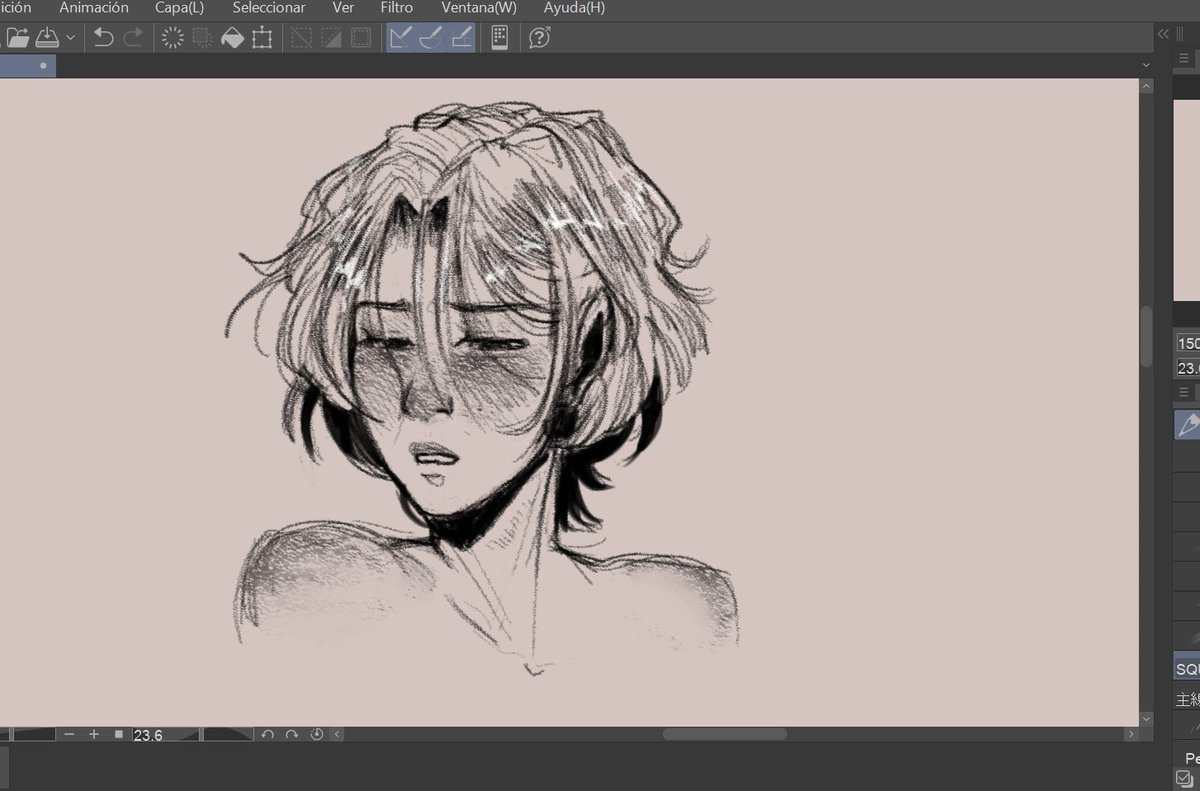The width and height of the screenshot is (1200, 791).
Task: Click the horizontal scrollbar right arrow
Action: pos(1131,734)
